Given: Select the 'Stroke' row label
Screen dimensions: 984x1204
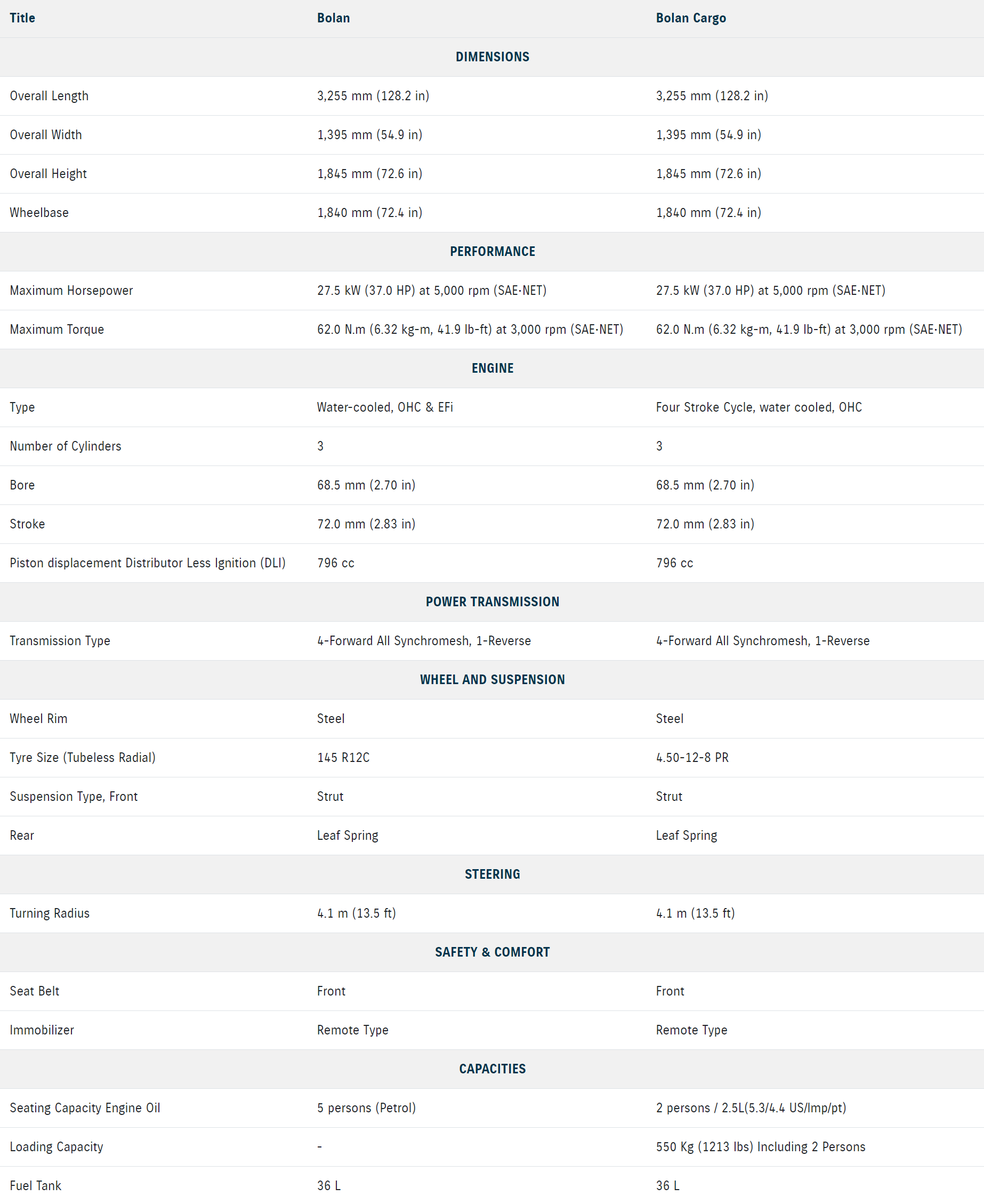Looking at the screenshot, I should [27, 524].
